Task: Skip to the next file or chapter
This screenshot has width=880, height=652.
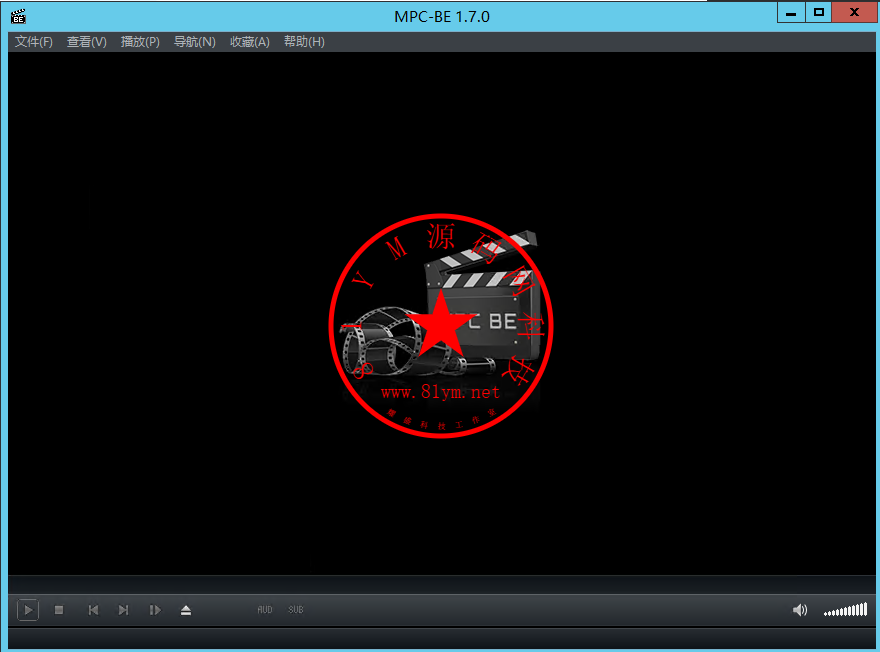Action: click(123, 610)
